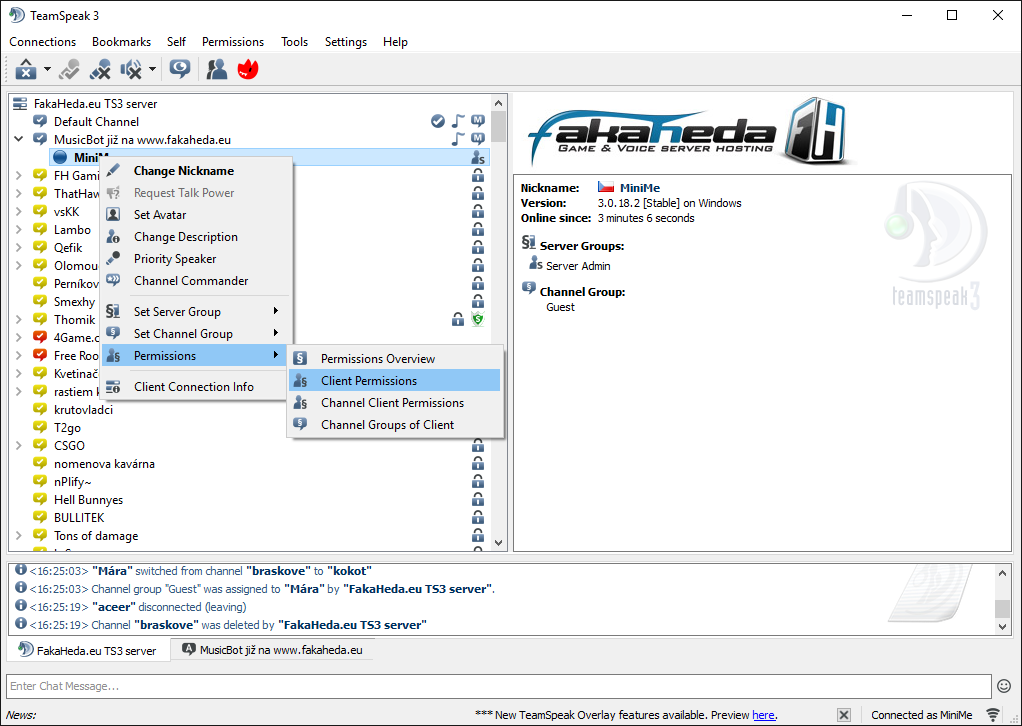Click the padlock icon on CSGO row
The width and height of the screenshot is (1022, 726).
click(x=478, y=446)
